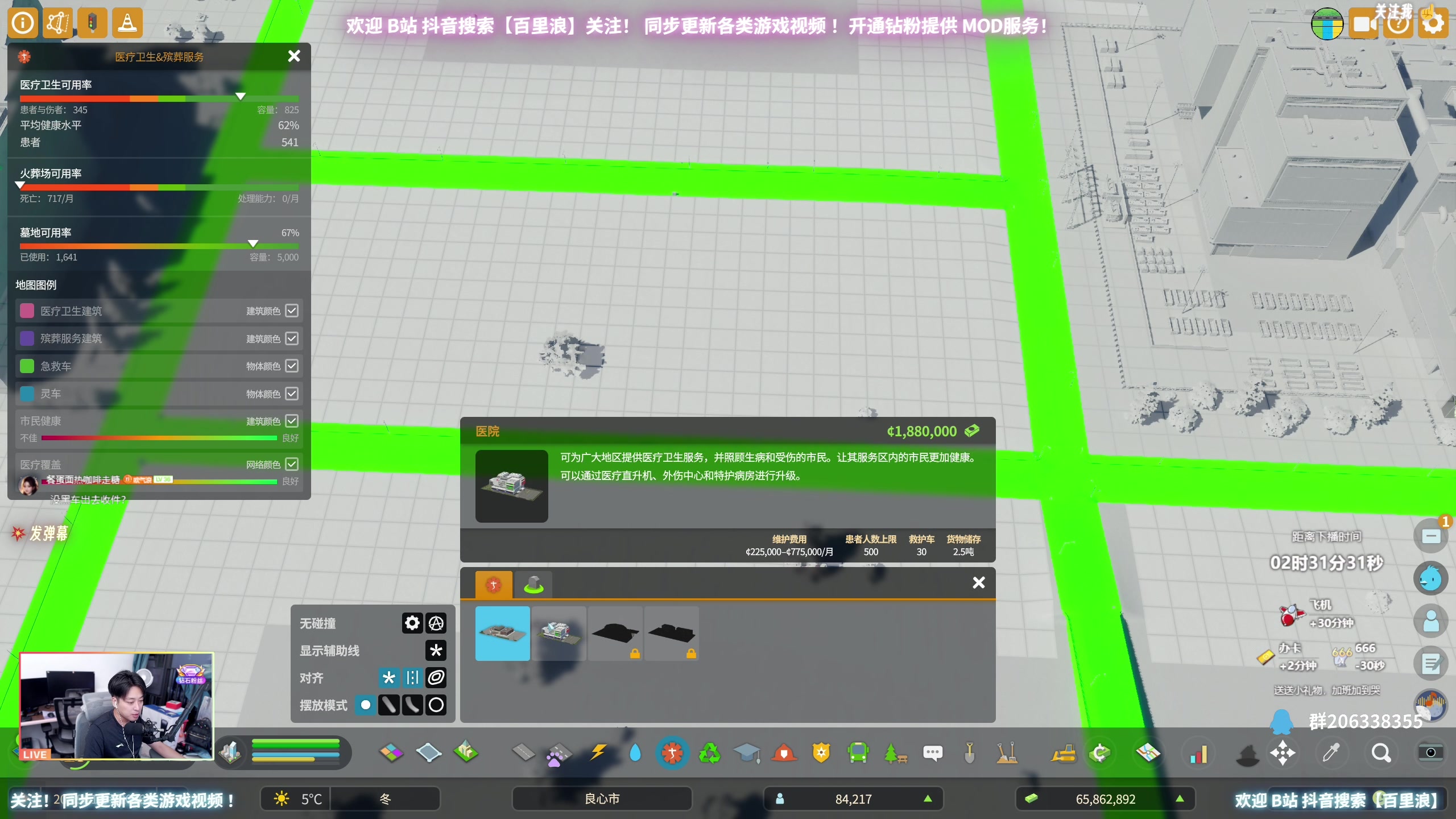Select the bulldozer tool
The height and width of the screenshot is (819, 1456).
pyautogui.click(x=1063, y=753)
